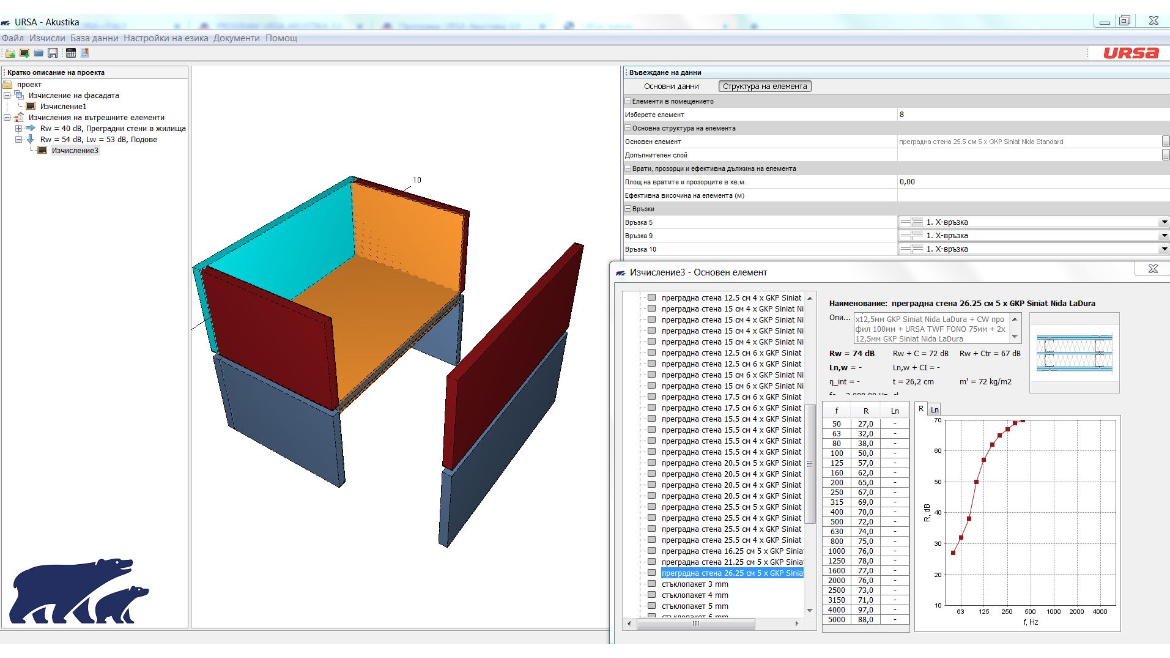Open Връзка 5 dropdown
Viewport: 1170px width, 658px height.
(x=1164, y=222)
